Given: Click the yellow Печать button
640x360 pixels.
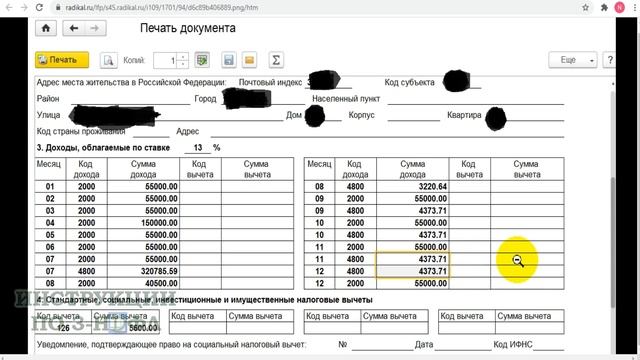Looking at the screenshot, I should tap(62, 60).
